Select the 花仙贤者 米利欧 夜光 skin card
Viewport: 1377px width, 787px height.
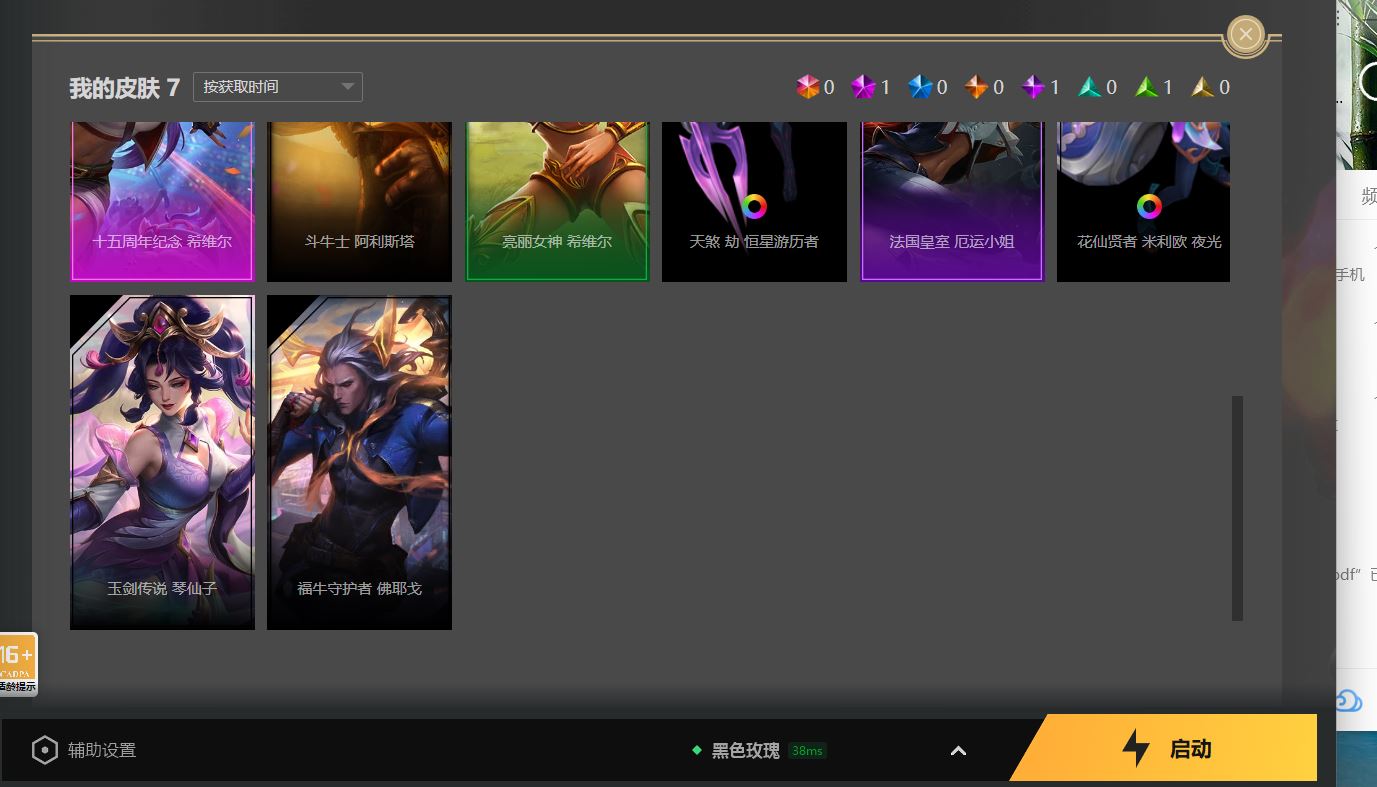point(1143,201)
